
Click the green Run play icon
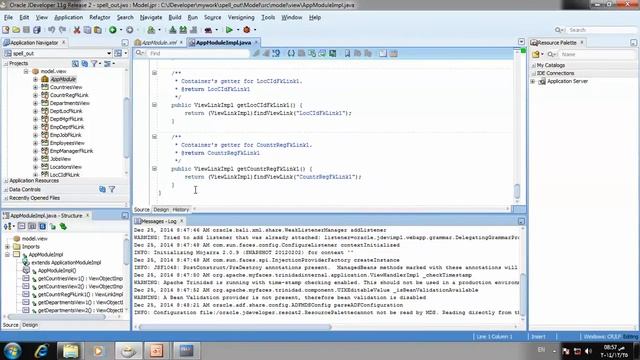coord(229,30)
